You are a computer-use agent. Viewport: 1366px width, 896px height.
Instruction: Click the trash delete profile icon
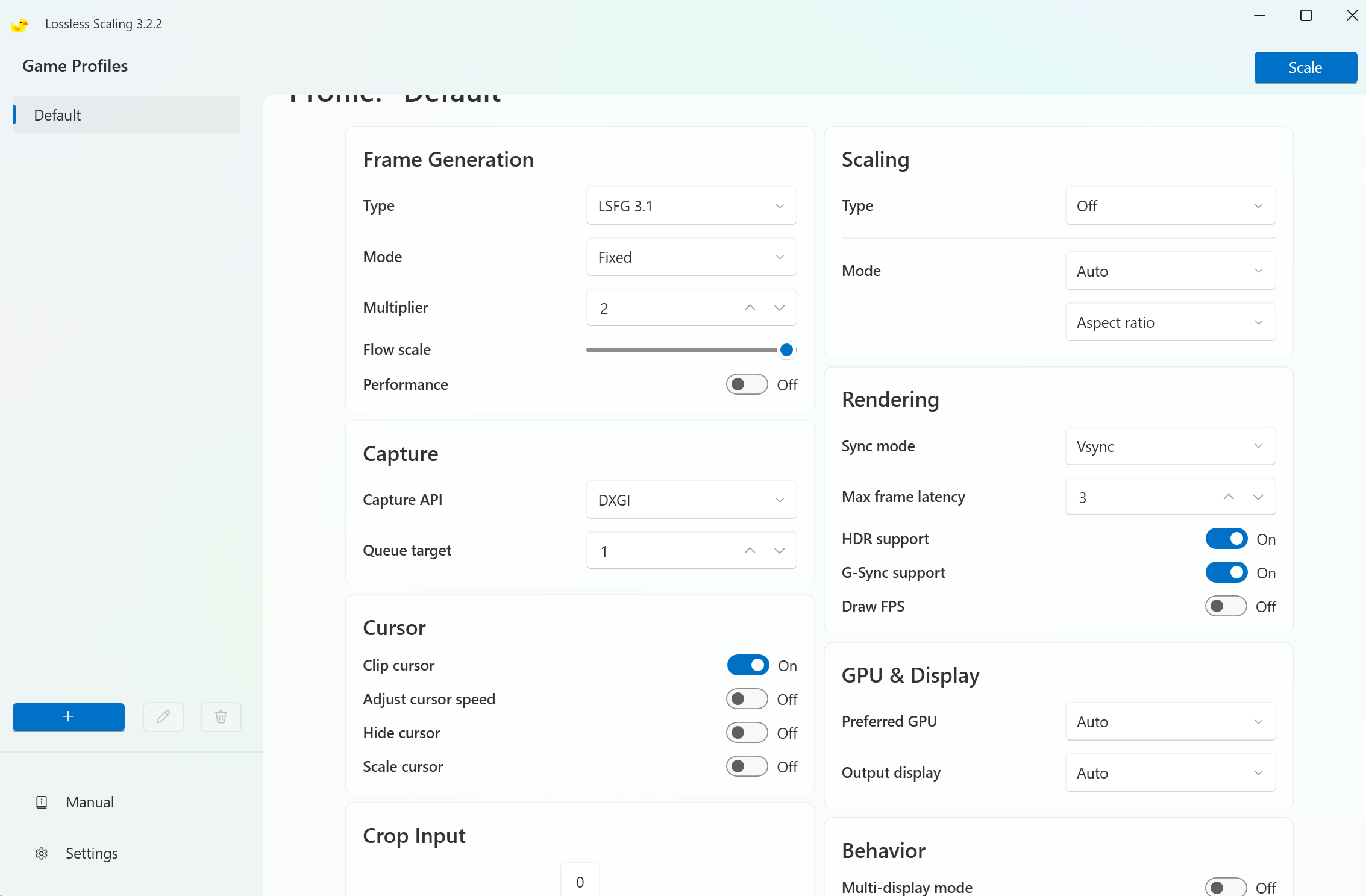tap(221, 716)
